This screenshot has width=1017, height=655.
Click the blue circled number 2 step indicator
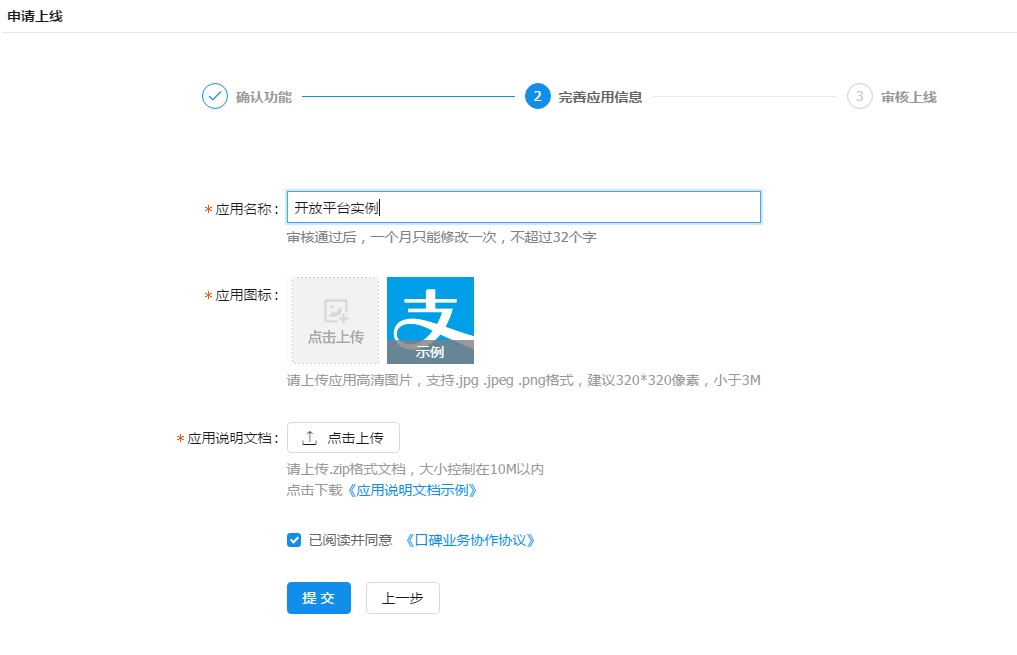[x=538, y=97]
